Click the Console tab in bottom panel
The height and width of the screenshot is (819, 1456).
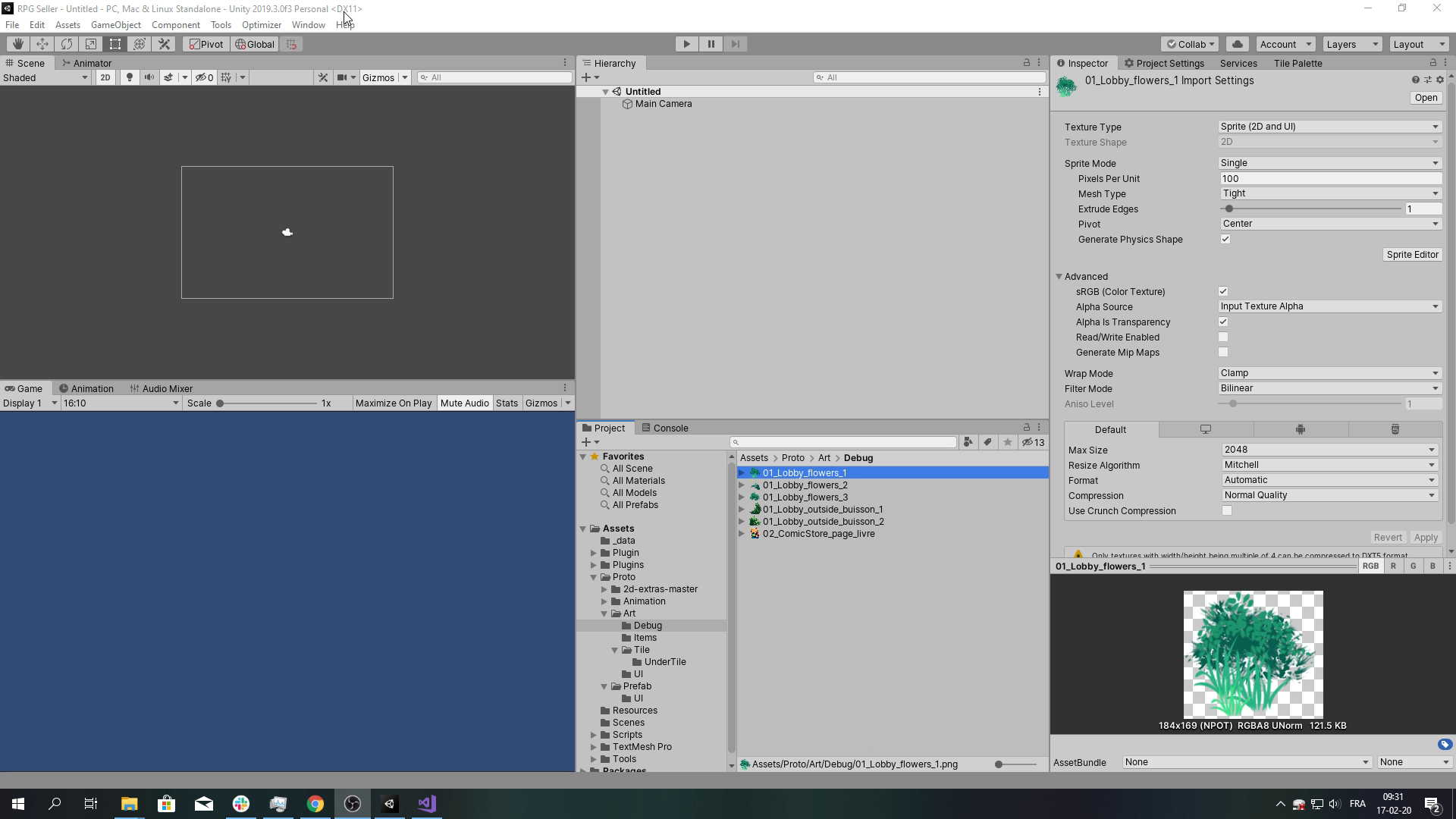(671, 428)
